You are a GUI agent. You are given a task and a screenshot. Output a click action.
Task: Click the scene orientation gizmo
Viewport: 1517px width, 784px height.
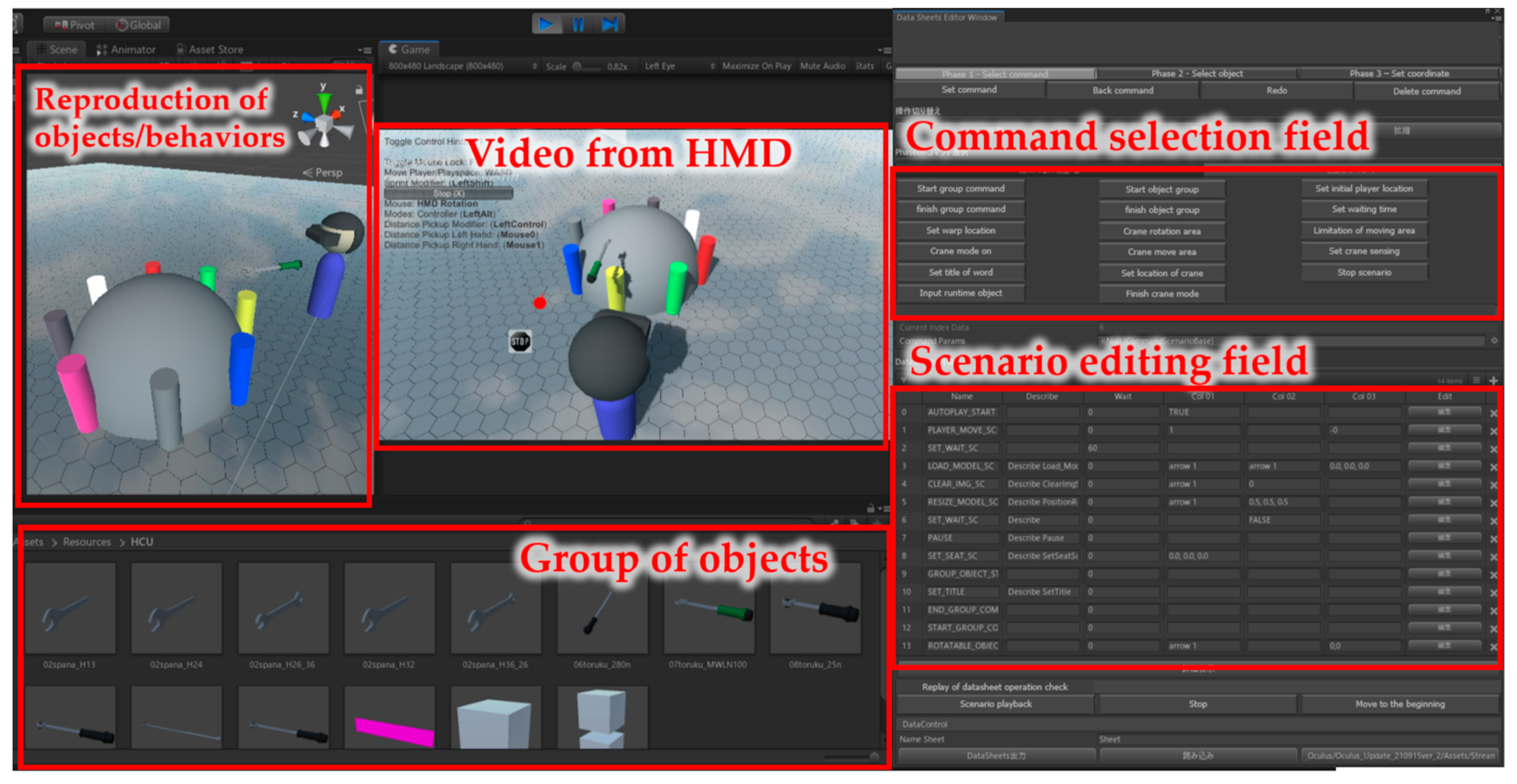pyautogui.click(x=323, y=122)
